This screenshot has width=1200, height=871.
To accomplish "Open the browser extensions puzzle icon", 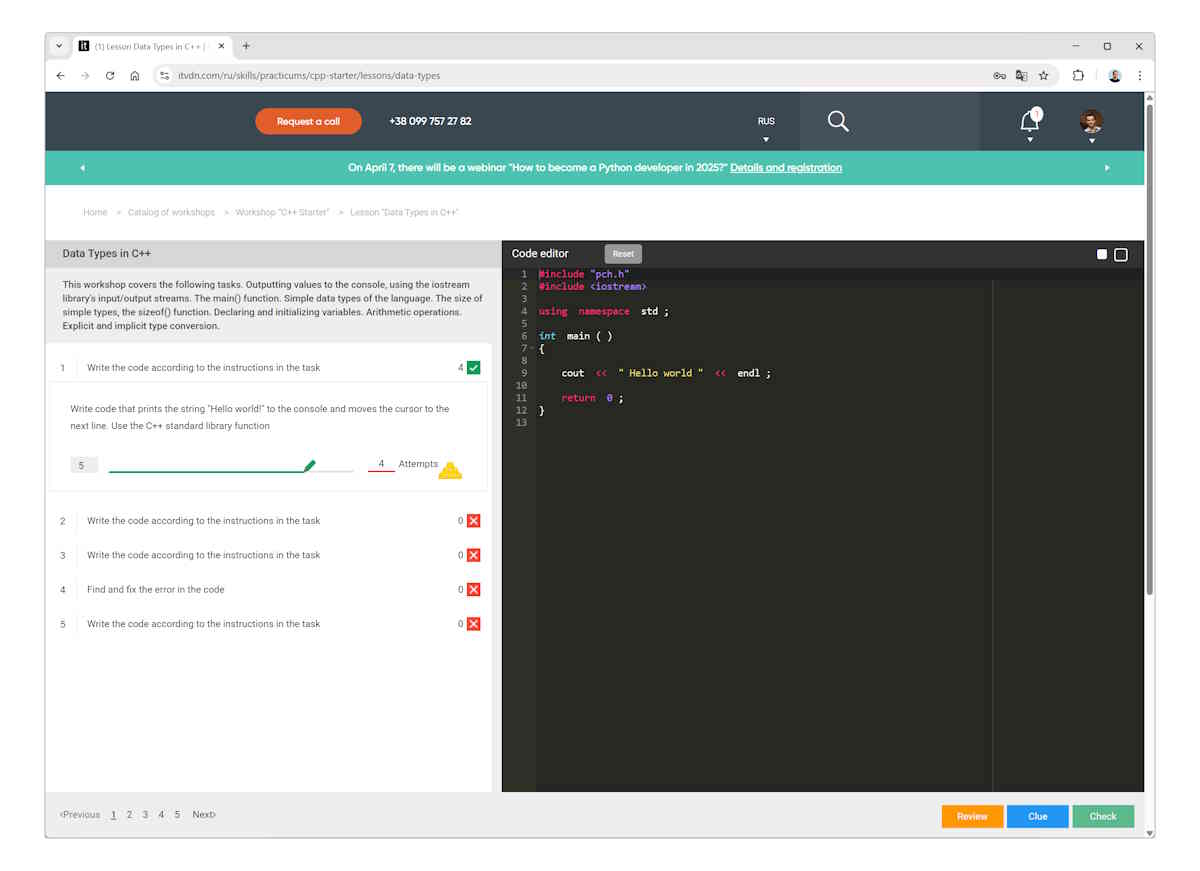I will click(1078, 76).
